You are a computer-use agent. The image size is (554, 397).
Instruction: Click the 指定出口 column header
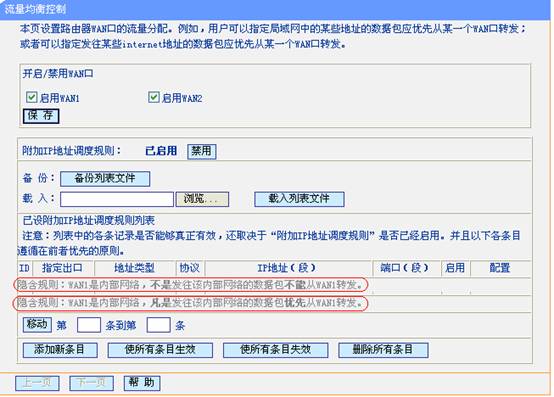click(x=63, y=268)
